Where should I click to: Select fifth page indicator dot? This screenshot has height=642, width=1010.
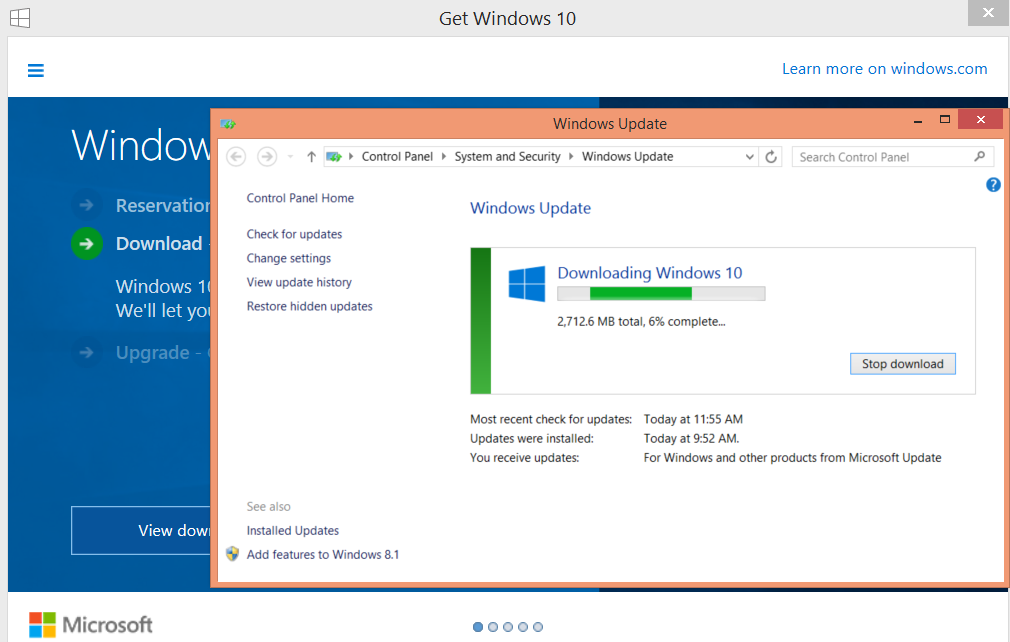click(538, 627)
